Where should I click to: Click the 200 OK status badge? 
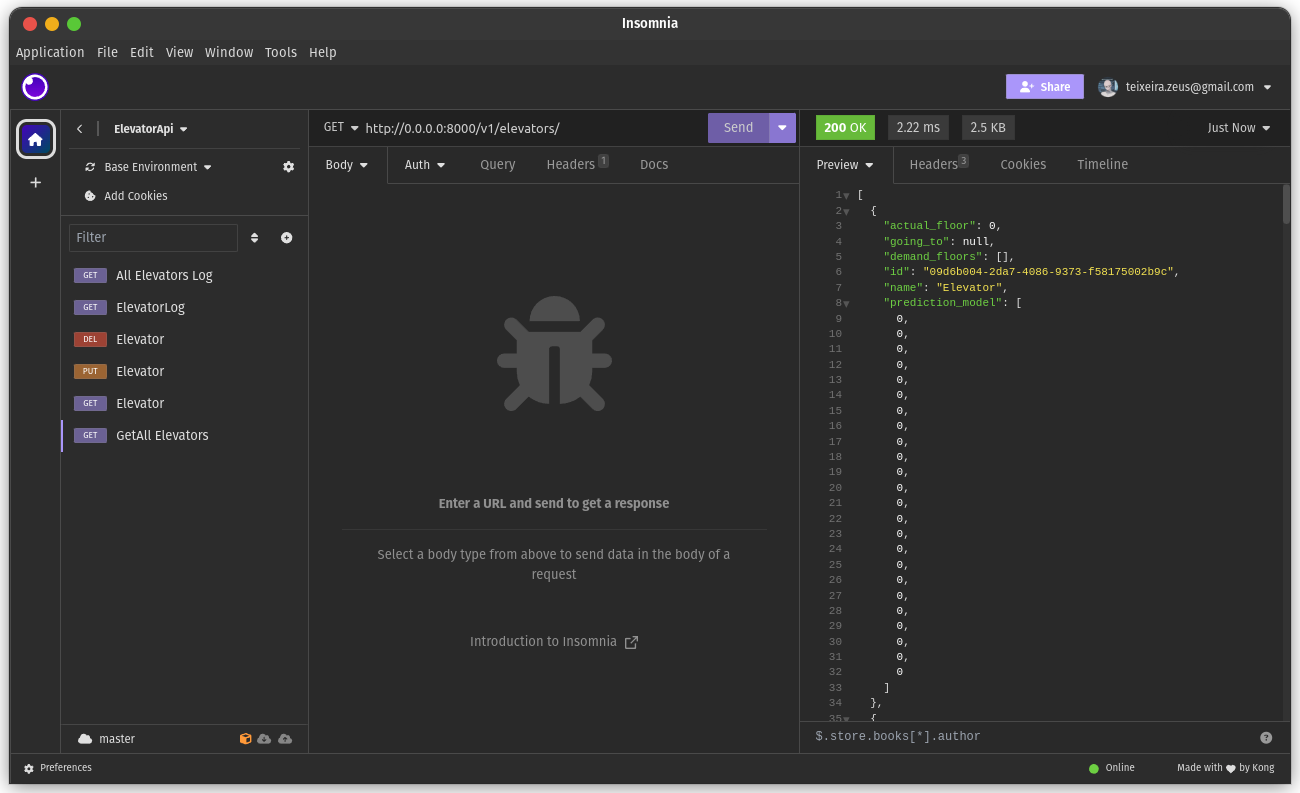pyautogui.click(x=846, y=128)
